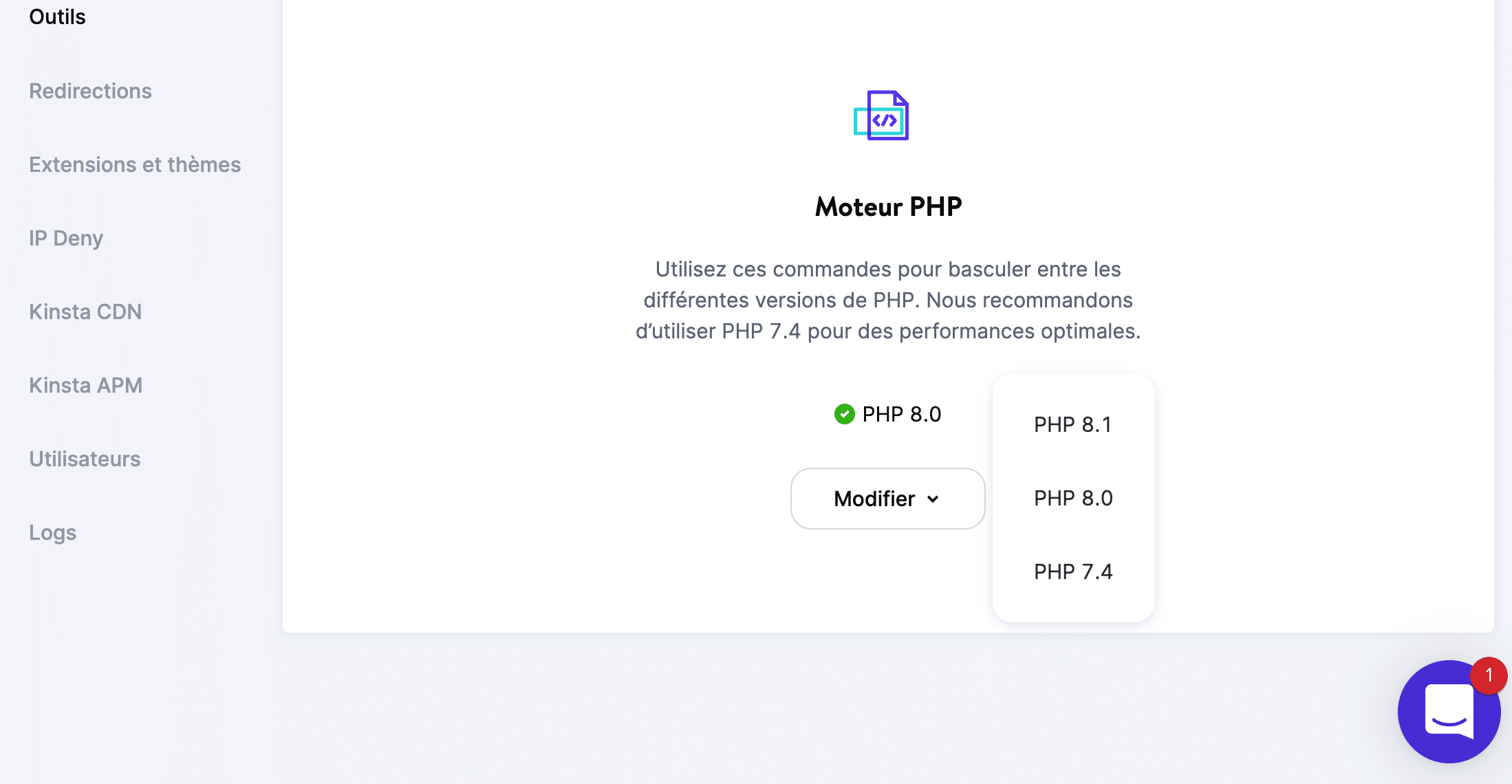The image size is (1512, 784).
Task: Click the IP Deny sidebar icon
Action: click(x=64, y=237)
